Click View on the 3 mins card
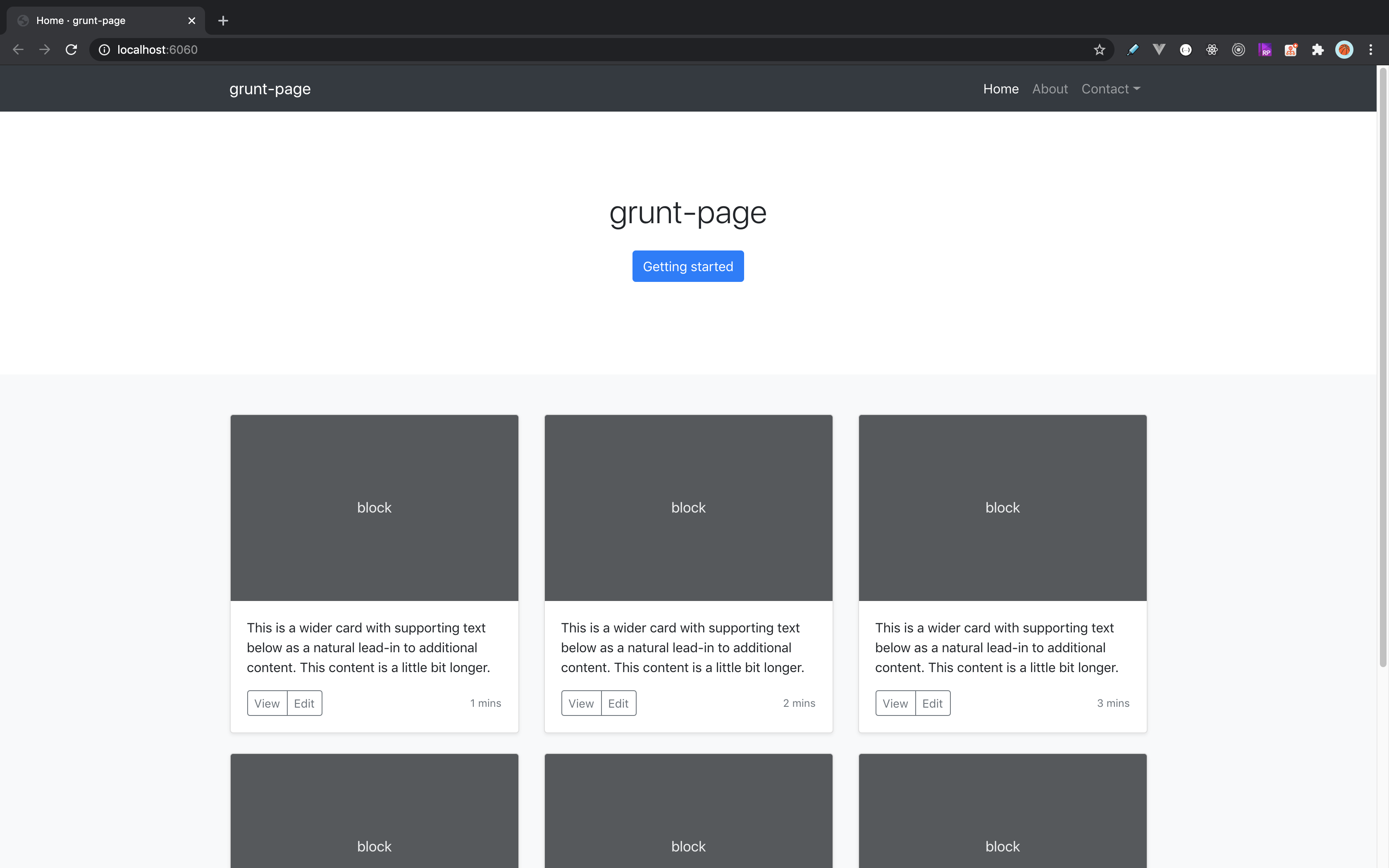1389x868 pixels. click(x=895, y=703)
